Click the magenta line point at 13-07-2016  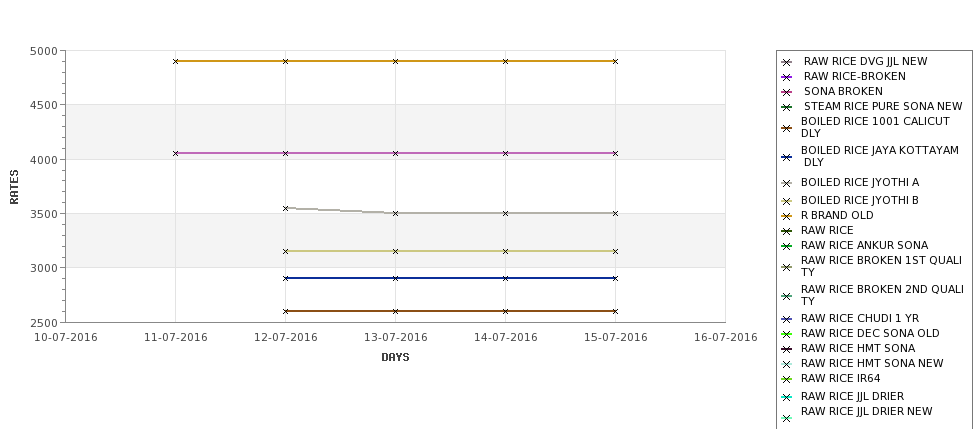pos(395,153)
